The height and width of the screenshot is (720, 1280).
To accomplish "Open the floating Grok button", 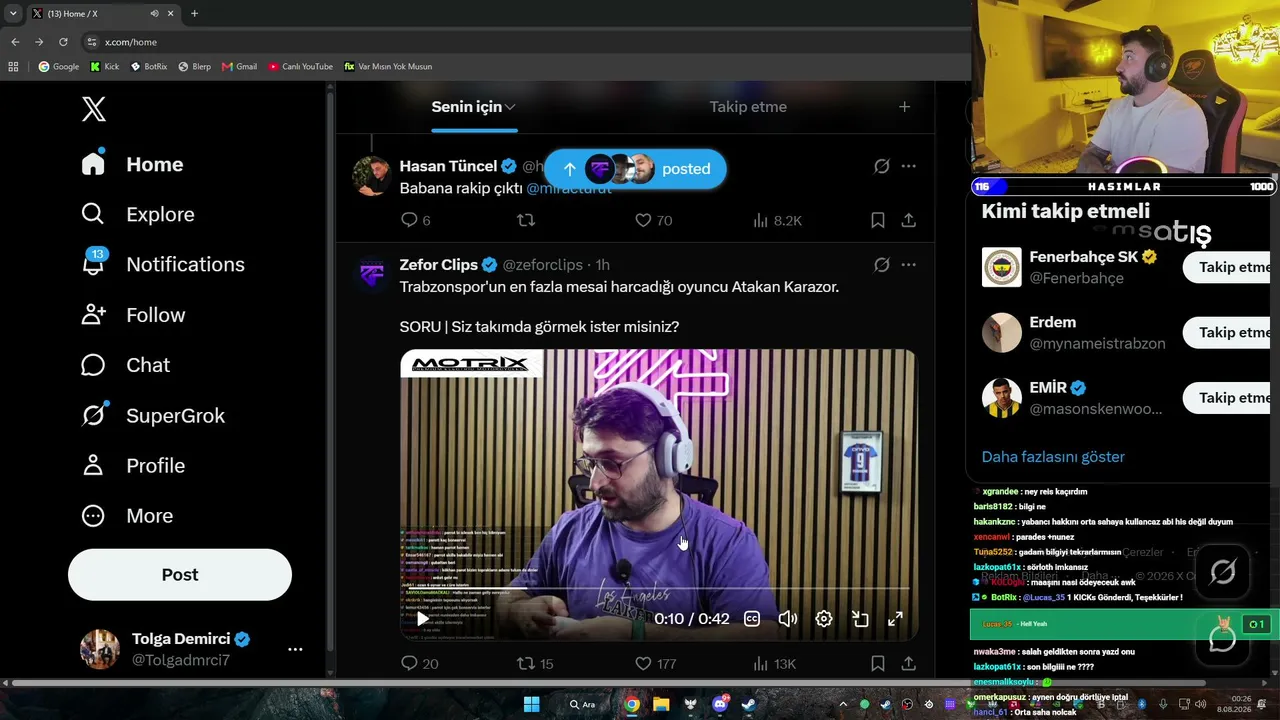I will [x=1222, y=572].
